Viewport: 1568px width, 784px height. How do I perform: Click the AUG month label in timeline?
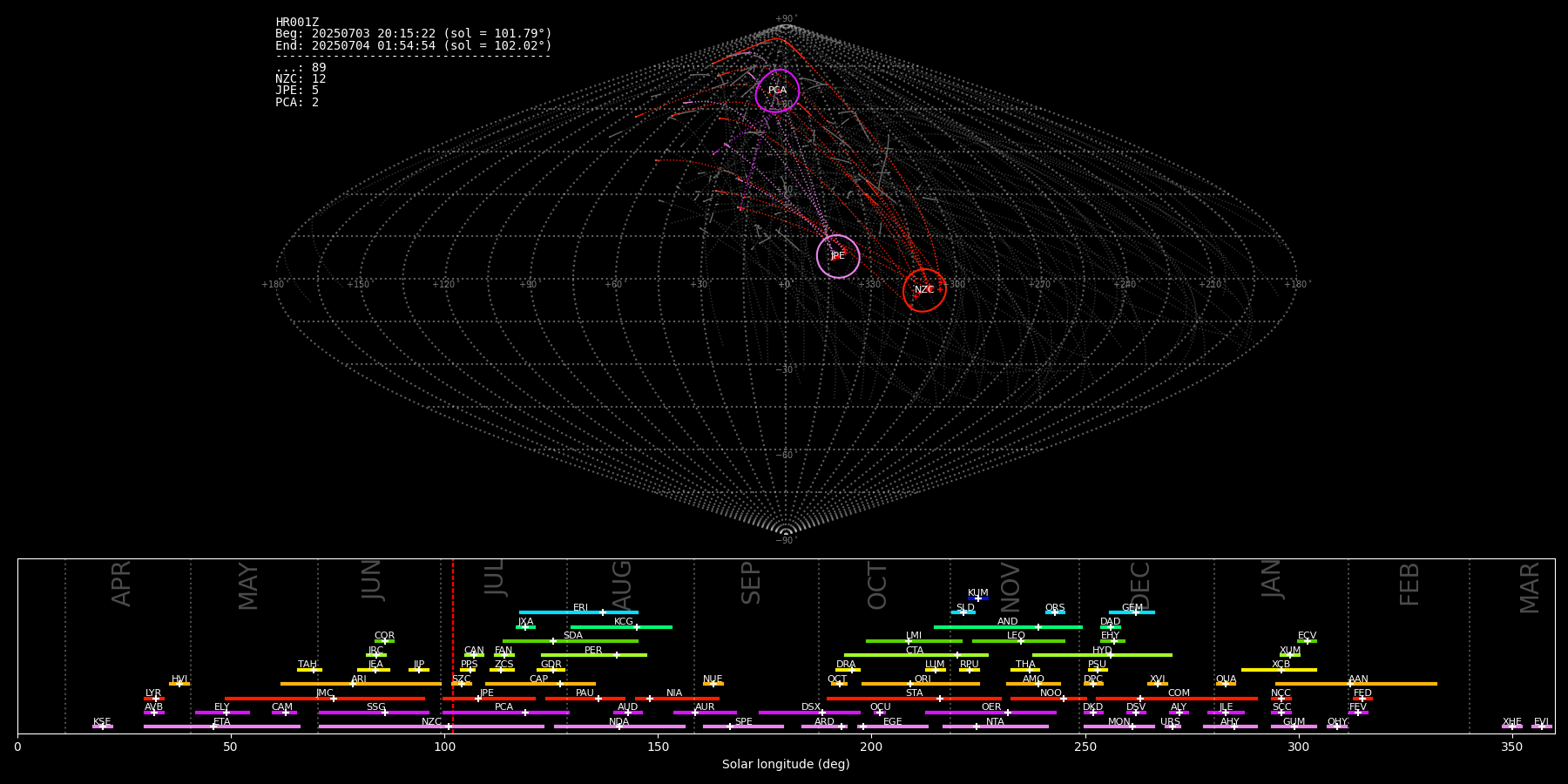[x=622, y=585]
